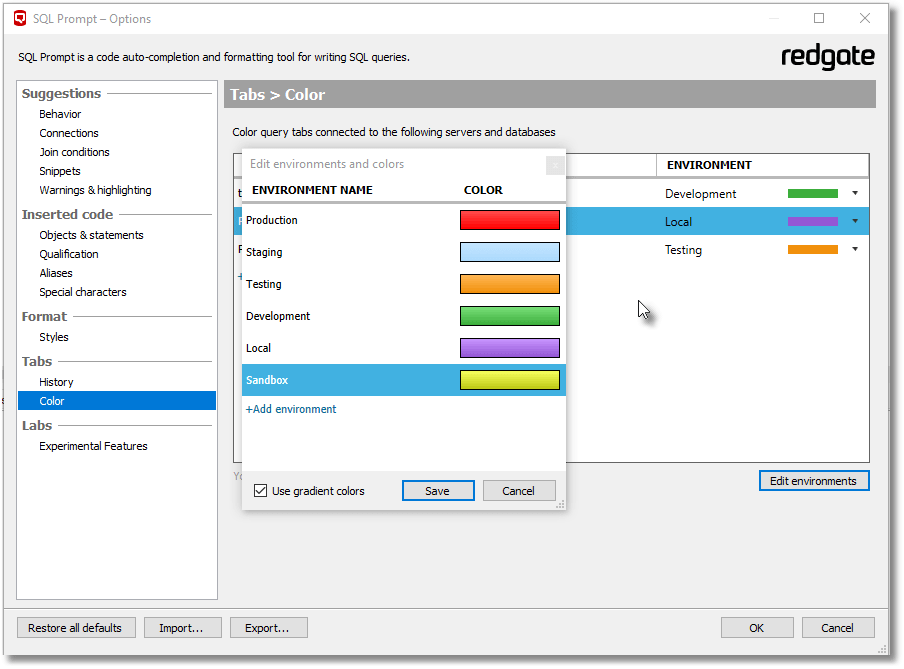Toggle the Use gradient colors checkbox
Screen dimensions: 904x669
point(261,491)
